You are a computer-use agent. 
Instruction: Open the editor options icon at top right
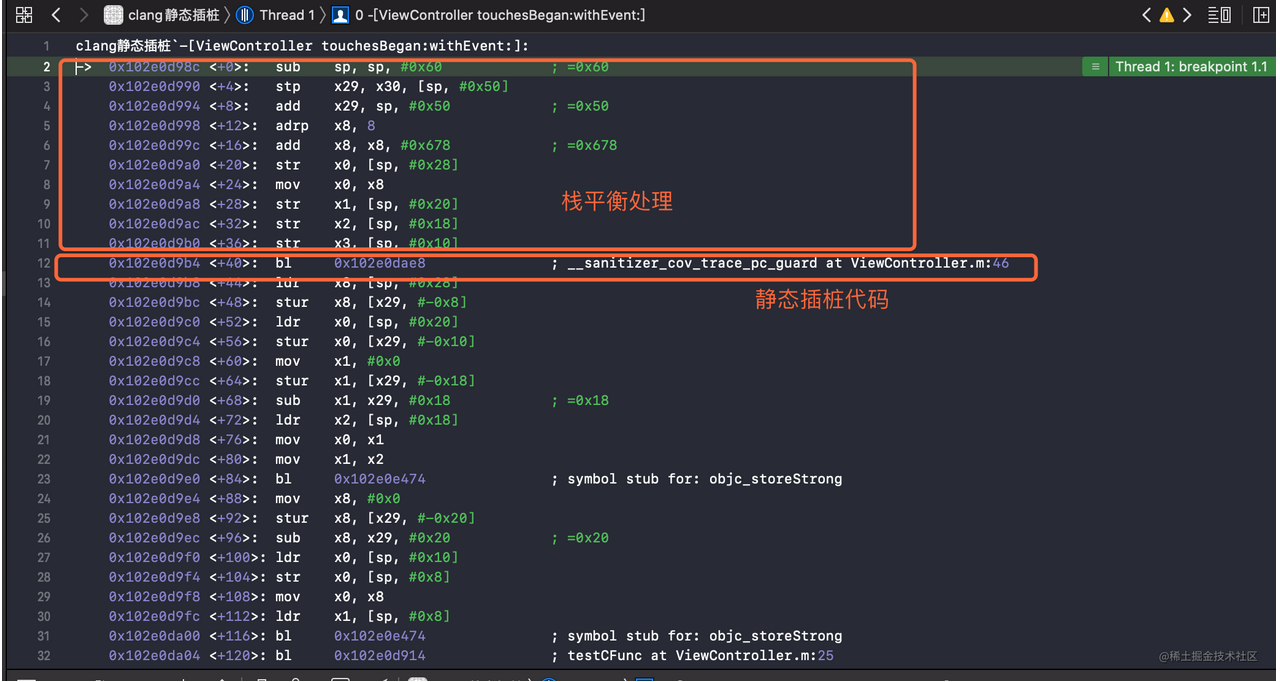pyautogui.click(x=1219, y=14)
